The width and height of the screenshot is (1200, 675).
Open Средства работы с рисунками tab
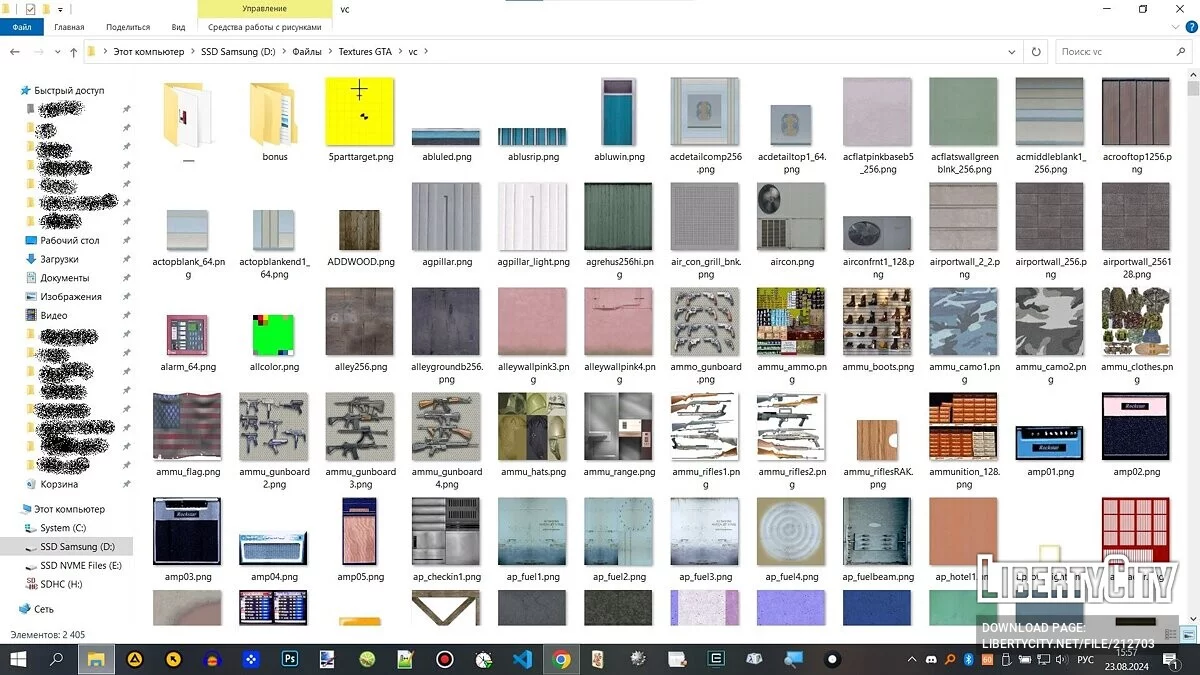pyautogui.click(x=264, y=28)
